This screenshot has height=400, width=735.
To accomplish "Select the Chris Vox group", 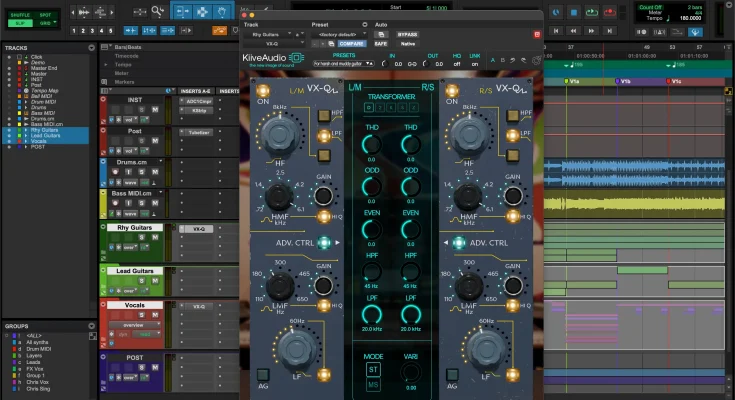I will click(40, 381).
